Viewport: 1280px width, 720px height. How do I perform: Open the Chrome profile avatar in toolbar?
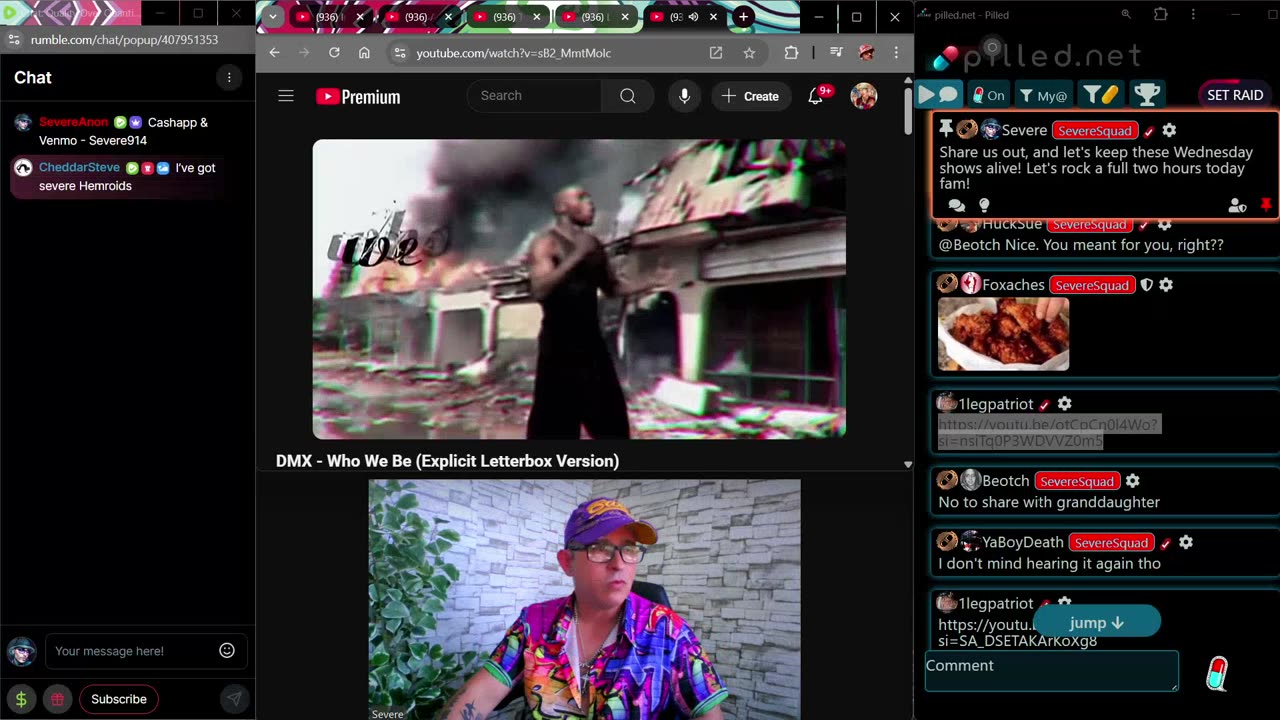(866, 53)
